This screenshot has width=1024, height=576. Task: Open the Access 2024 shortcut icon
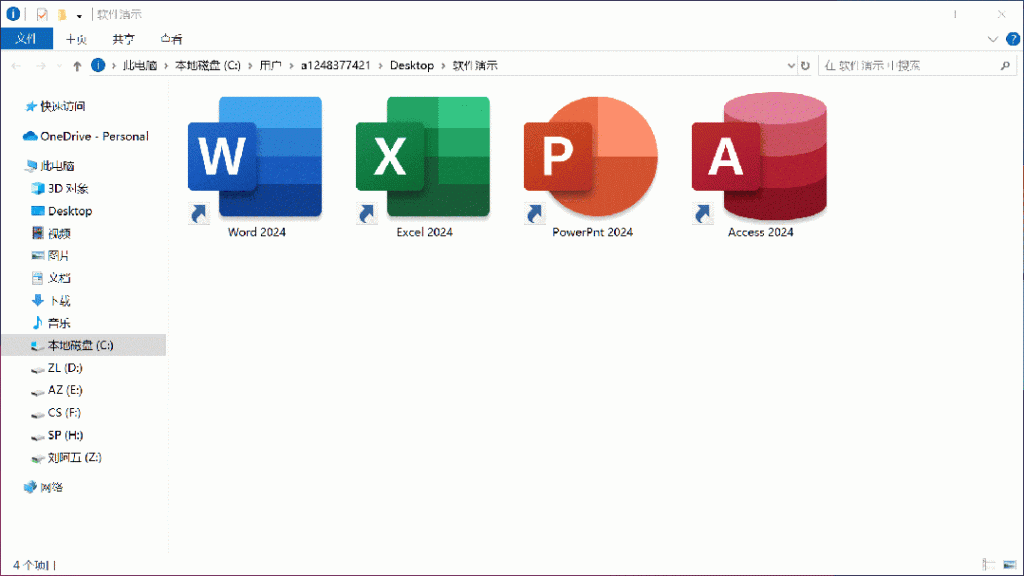(759, 157)
